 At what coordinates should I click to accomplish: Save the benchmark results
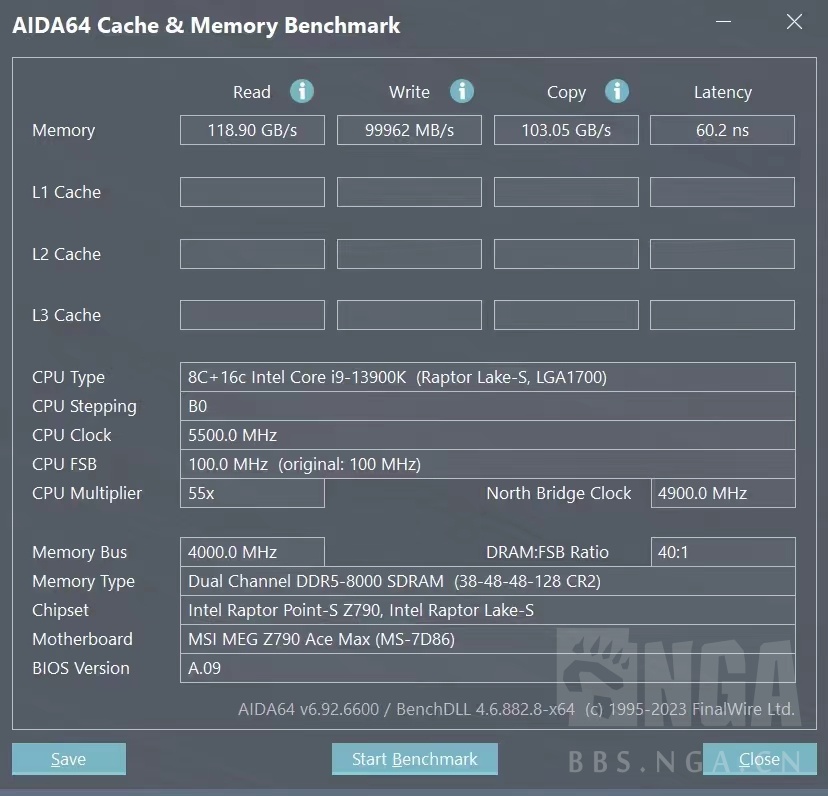68,759
